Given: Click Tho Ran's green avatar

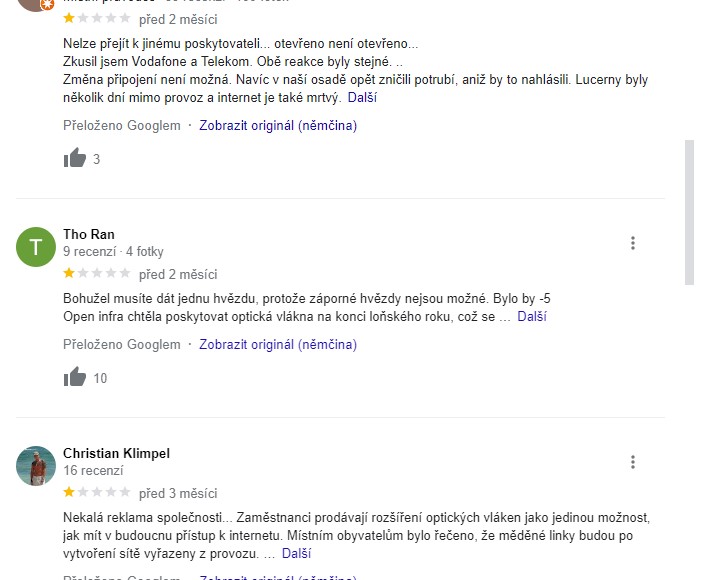Looking at the screenshot, I should 36,246.
